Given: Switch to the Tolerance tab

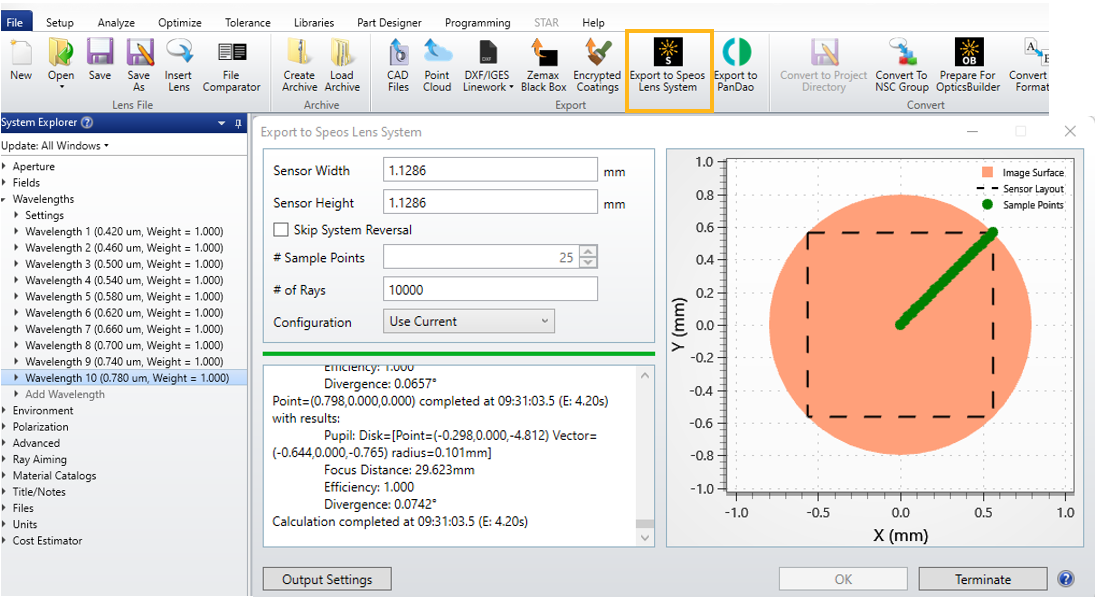Looking at the screenshot, I should [247, 22].
